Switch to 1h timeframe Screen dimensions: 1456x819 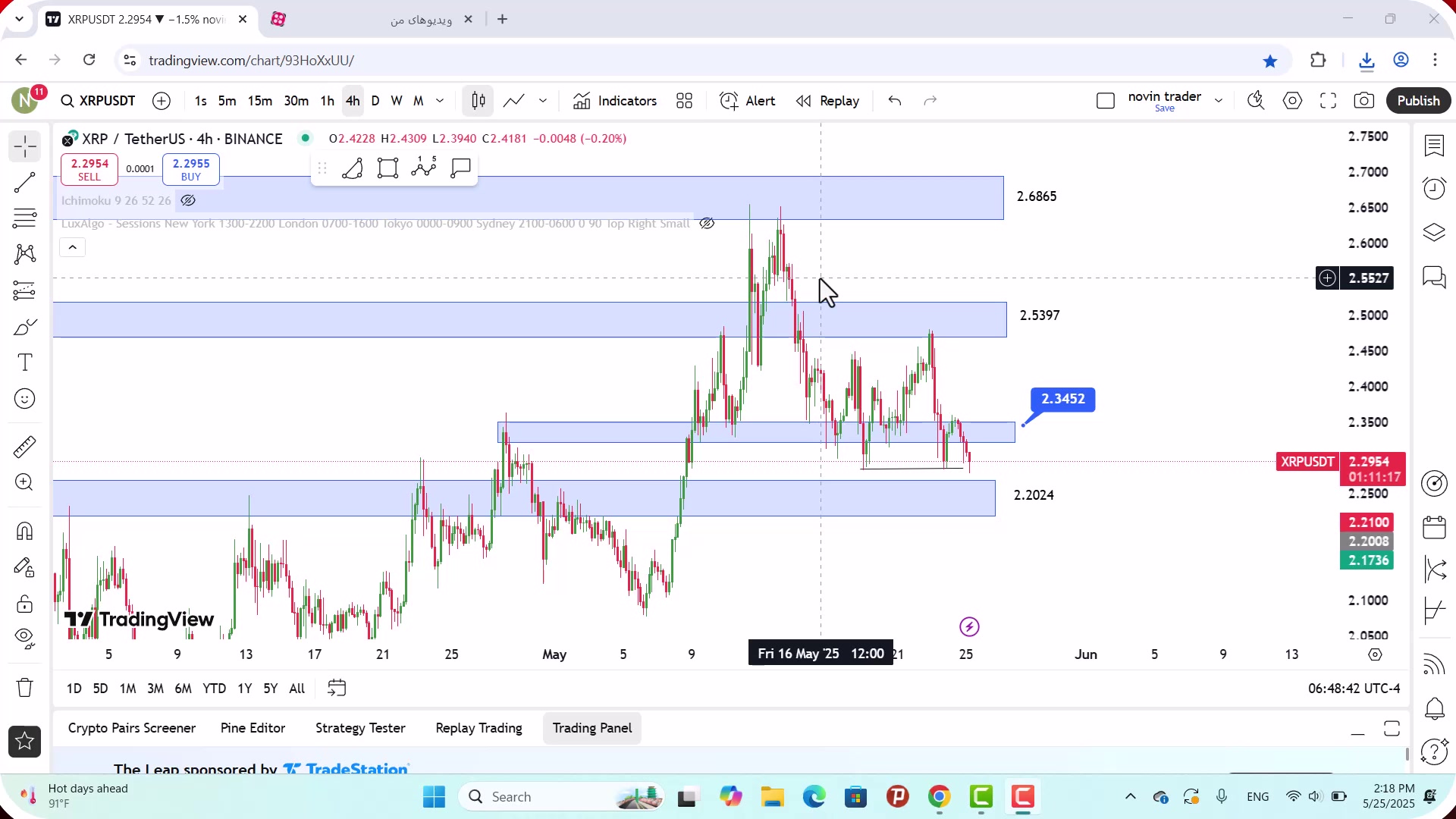(327, 101)
